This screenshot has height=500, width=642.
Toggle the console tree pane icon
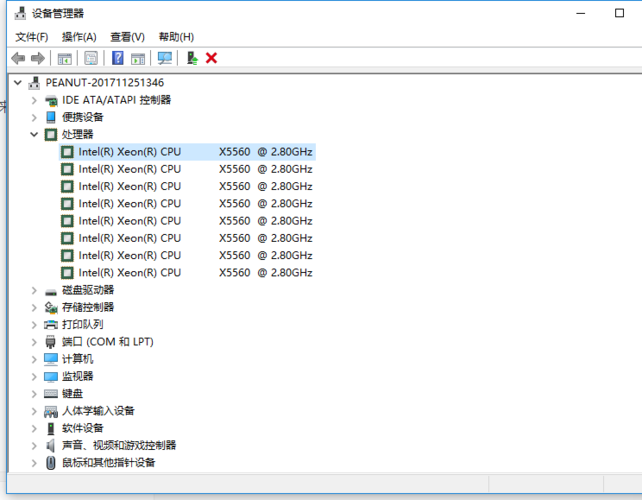(x=65, y=59)
